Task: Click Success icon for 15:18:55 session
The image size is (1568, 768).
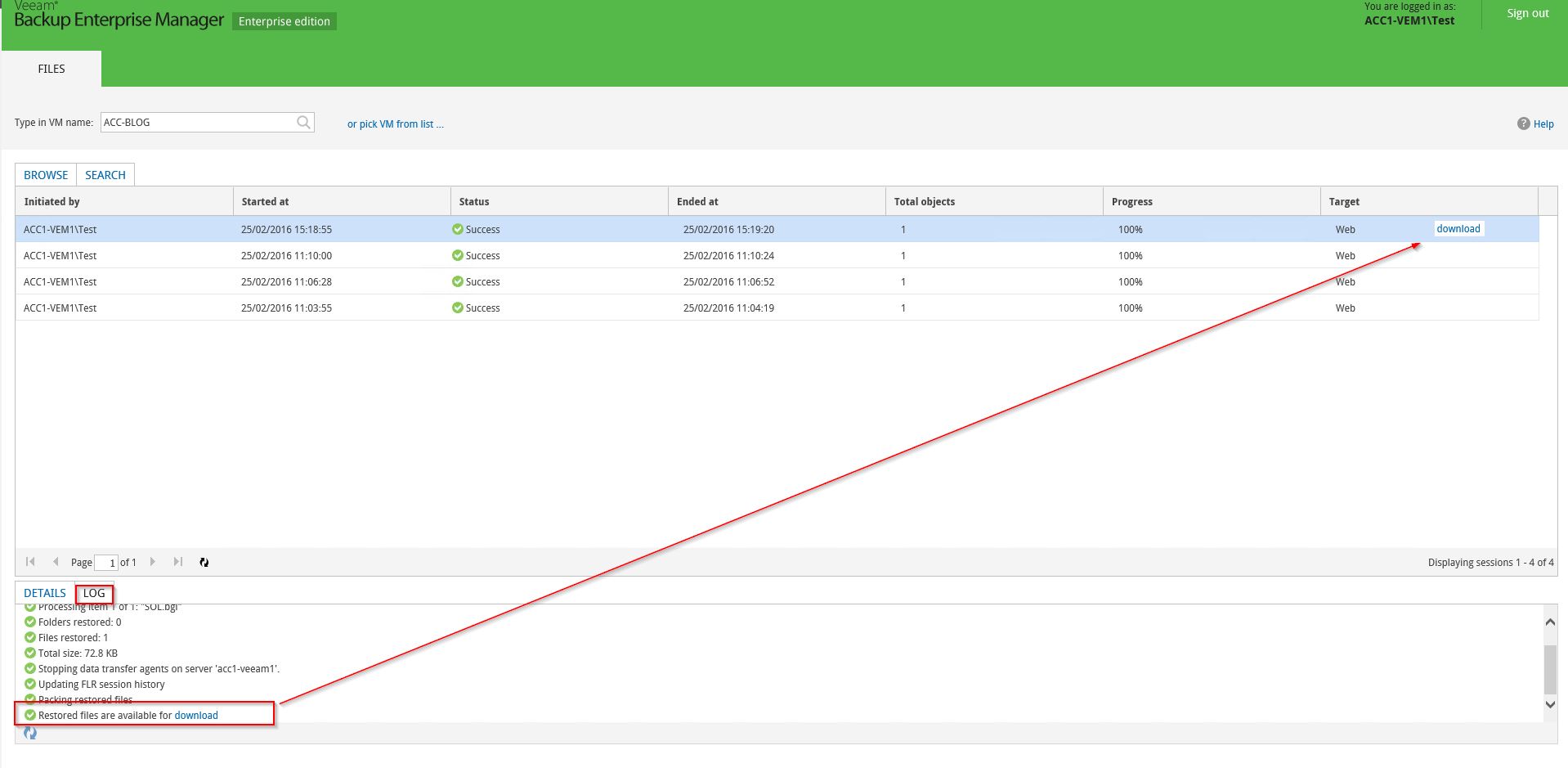Action: (458, 229)
